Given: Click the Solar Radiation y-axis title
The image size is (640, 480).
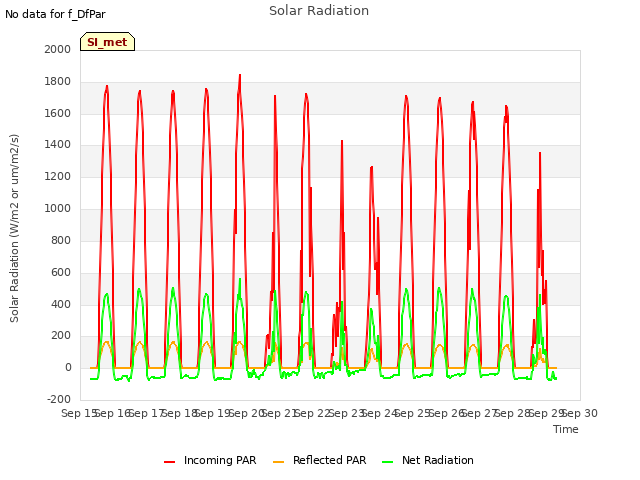Looking at the screenshot, I should coord(14,228).
